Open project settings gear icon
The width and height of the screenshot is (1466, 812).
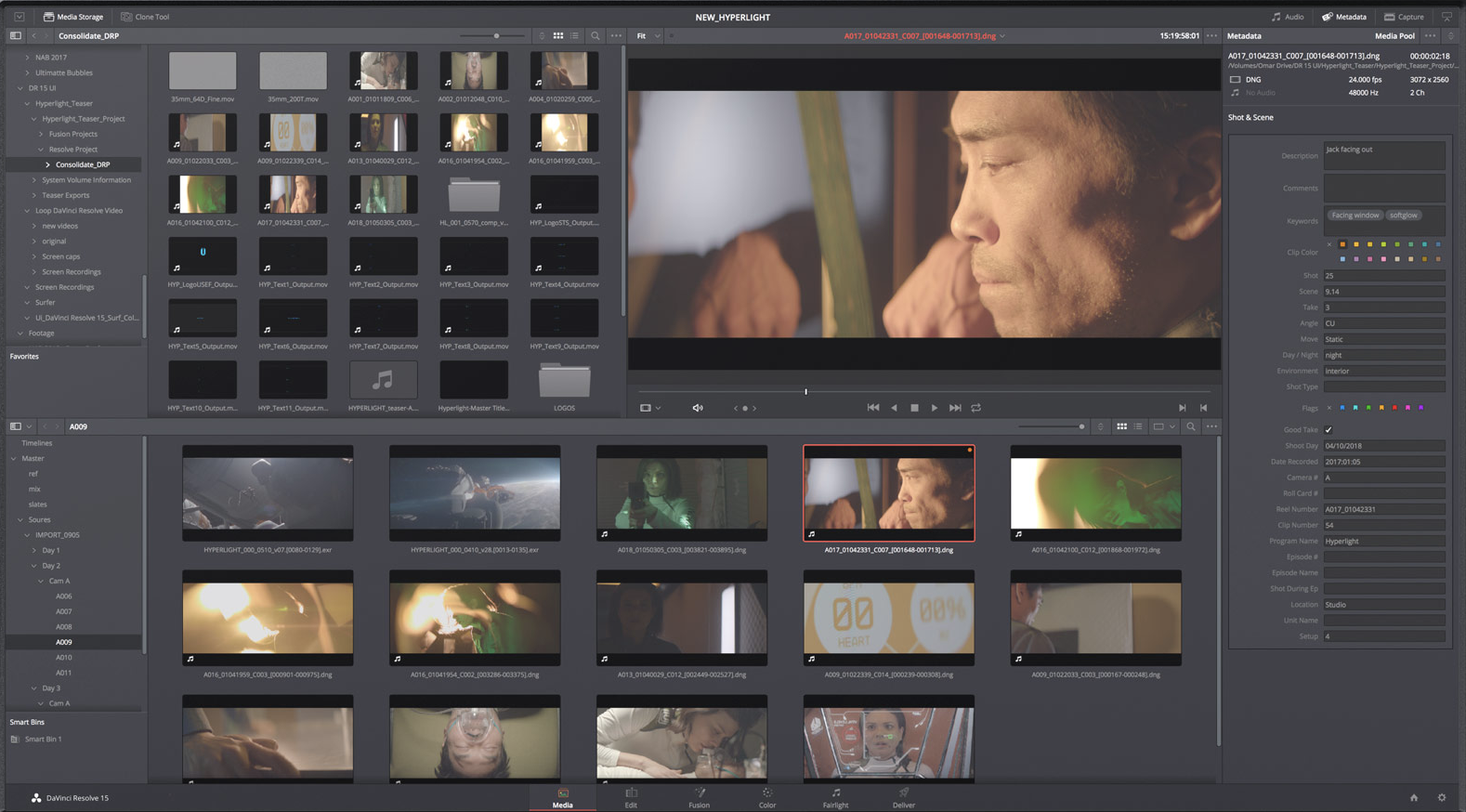1442,798
